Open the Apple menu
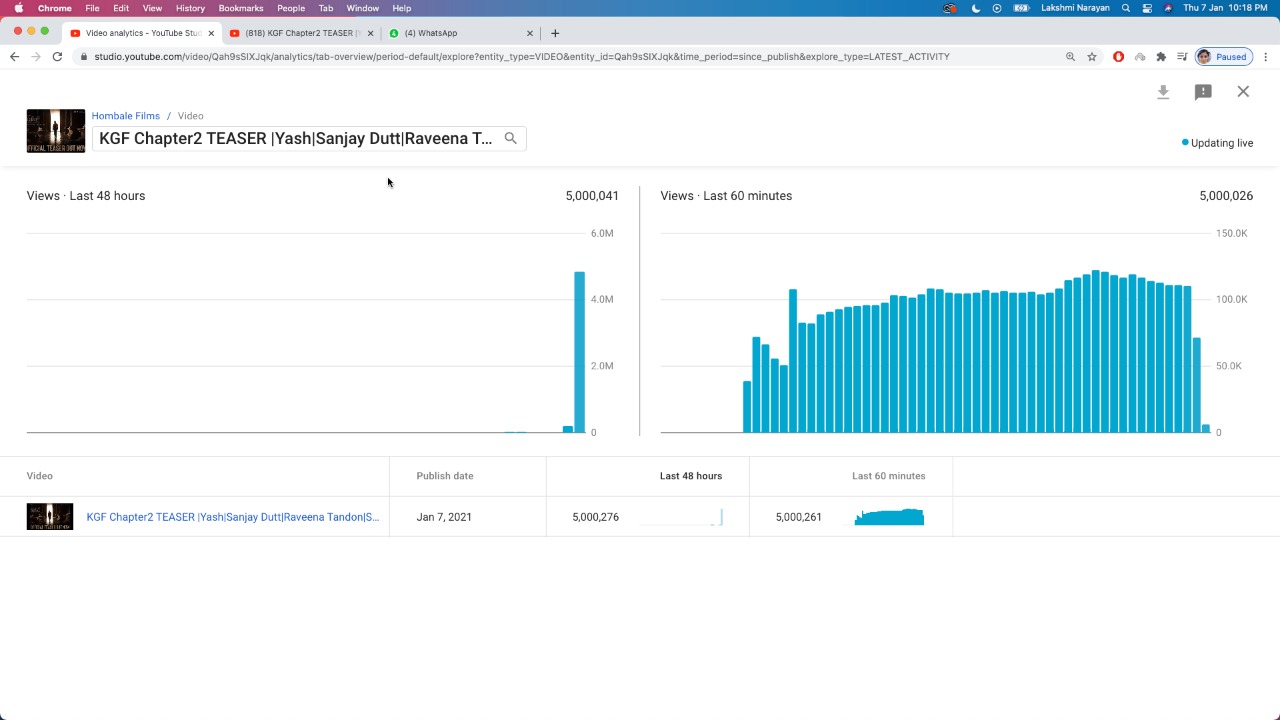The image size is (1280, 720). coord(18,8)
